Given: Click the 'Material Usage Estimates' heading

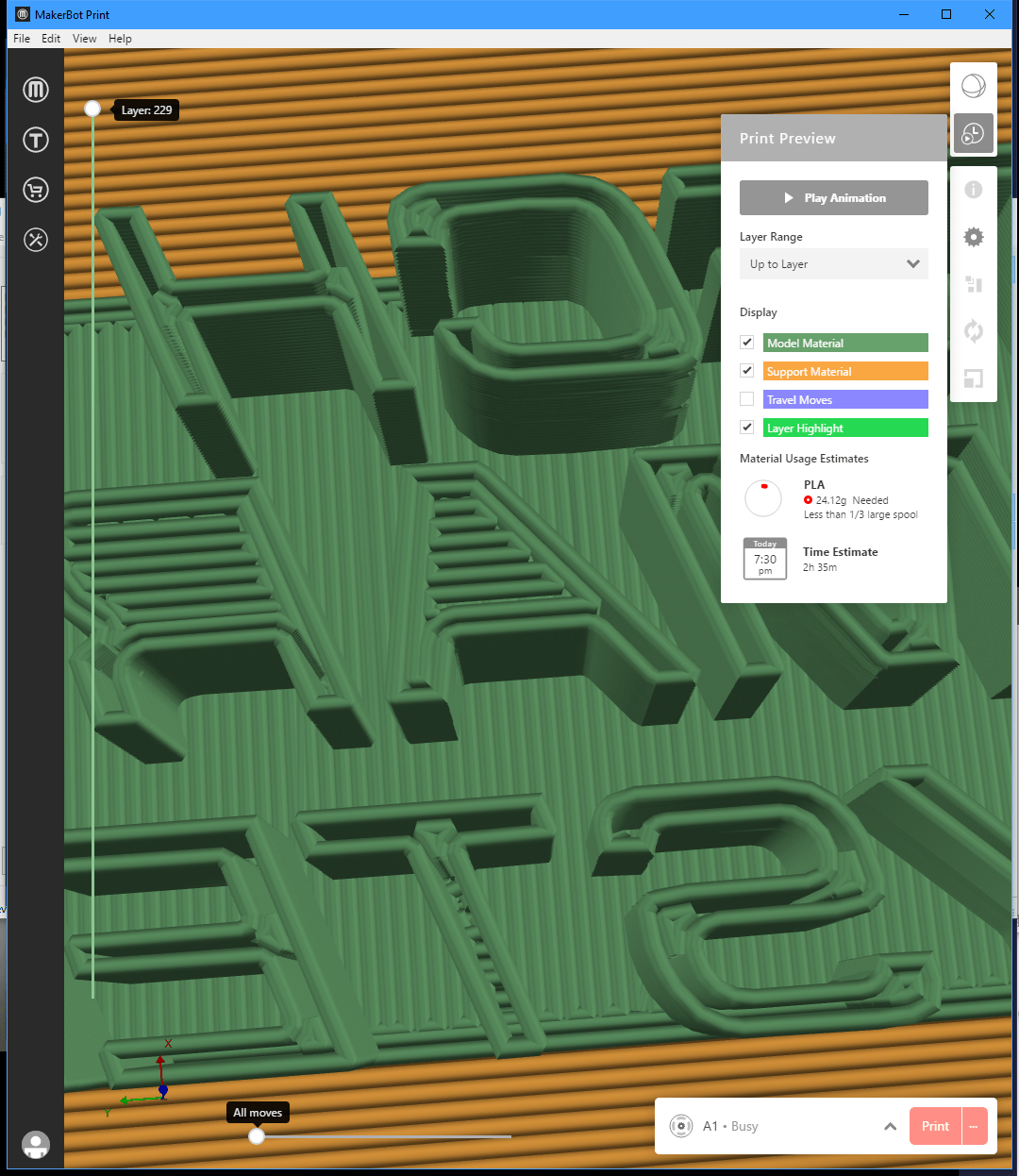Looking at the screenshot, I should click(804, 459).
